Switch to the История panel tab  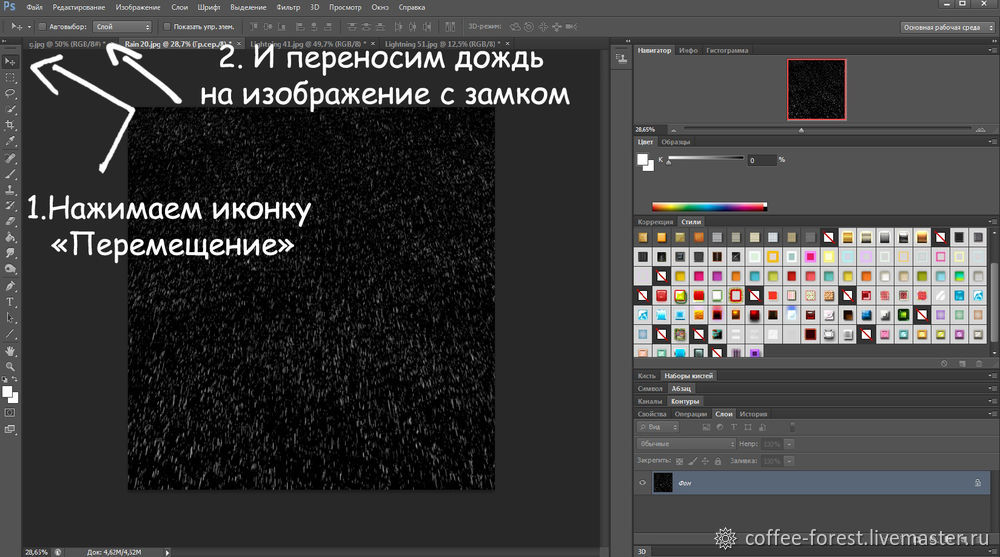coord(753,413)
